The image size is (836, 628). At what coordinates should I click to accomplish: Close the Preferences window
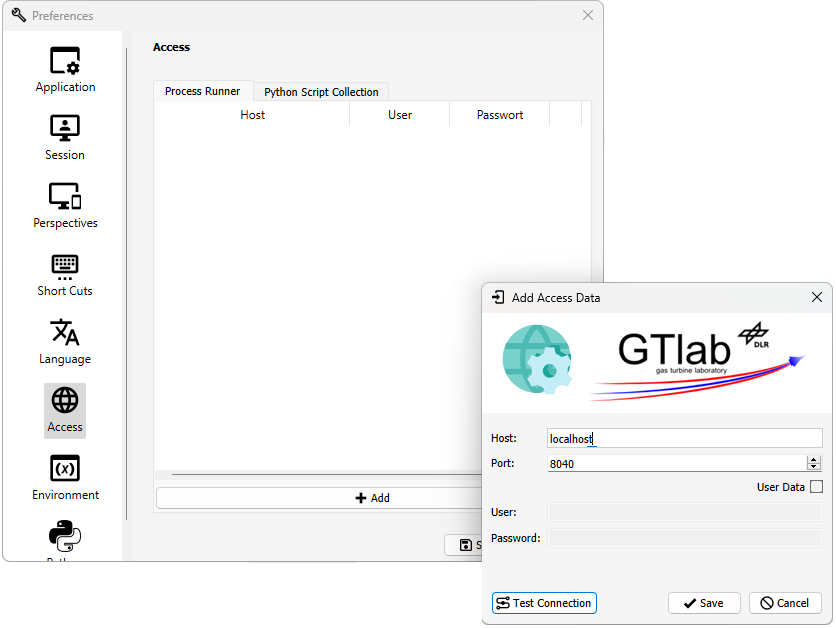point(588,15)
